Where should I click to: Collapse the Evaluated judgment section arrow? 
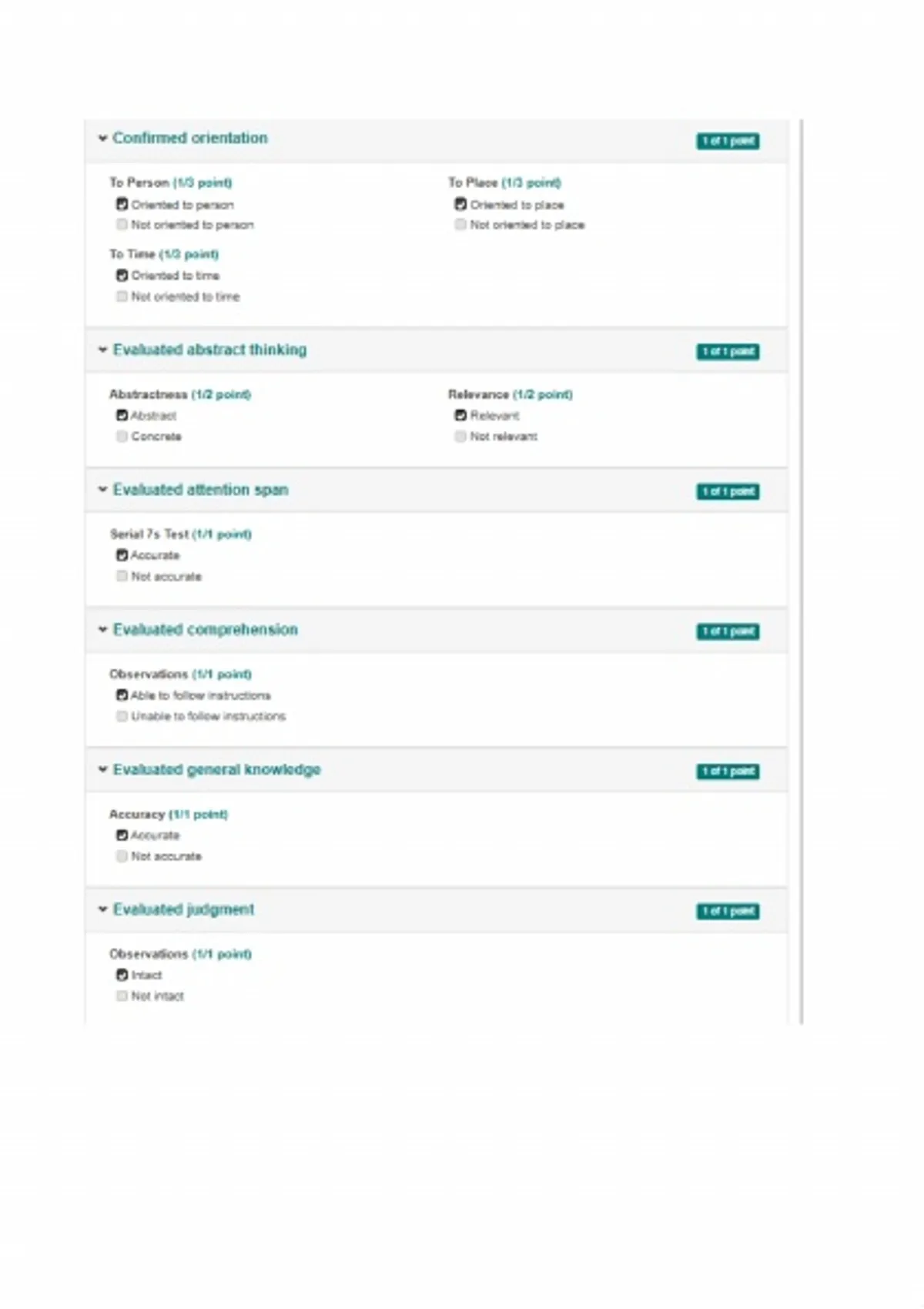click(102, 909)
